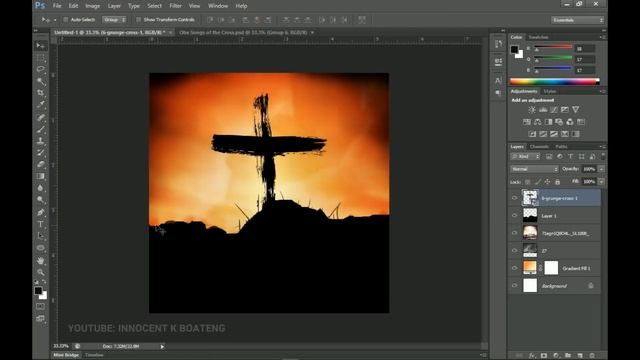The image size is (640, 360).
Task: Add a Brightness/Contrast adjustment
Action: [x=532, y=110]
